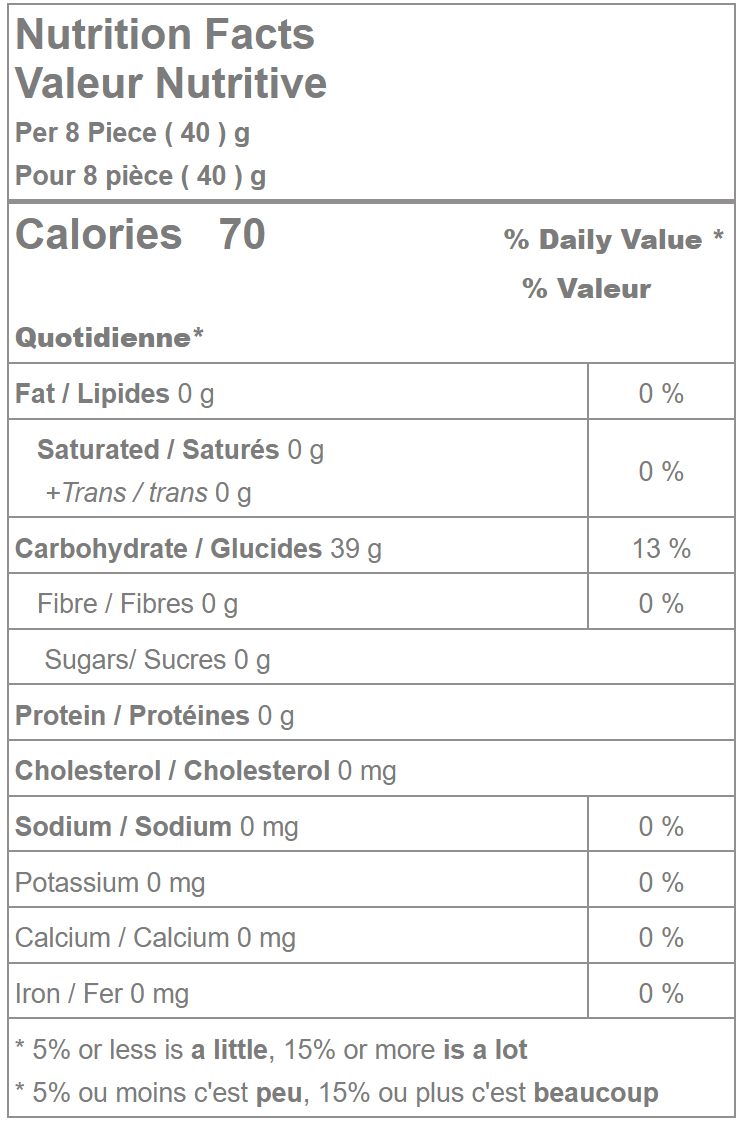Click the Per 8 Piece serving size text
The height and width of the screenshot is (1127, 742).
pyautogui.click(x=132, y=133)
